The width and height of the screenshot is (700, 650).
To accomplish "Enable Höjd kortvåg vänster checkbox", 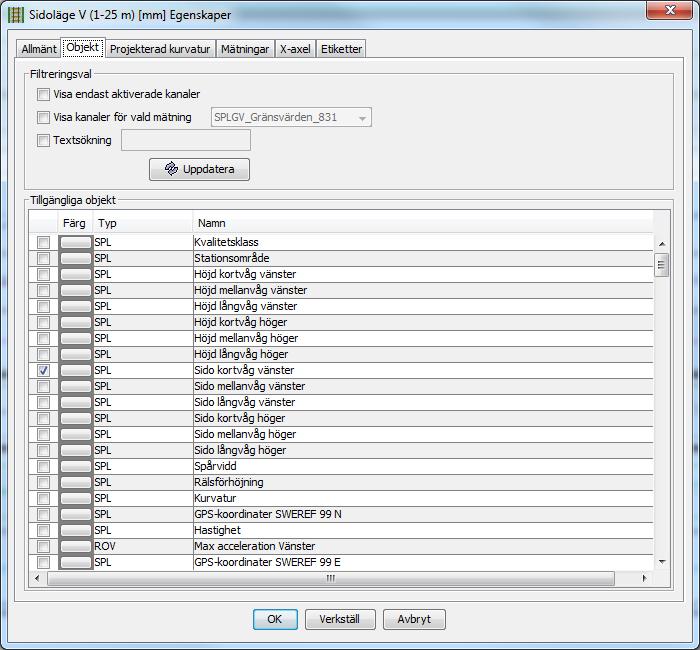I will (x=43, y=275).
